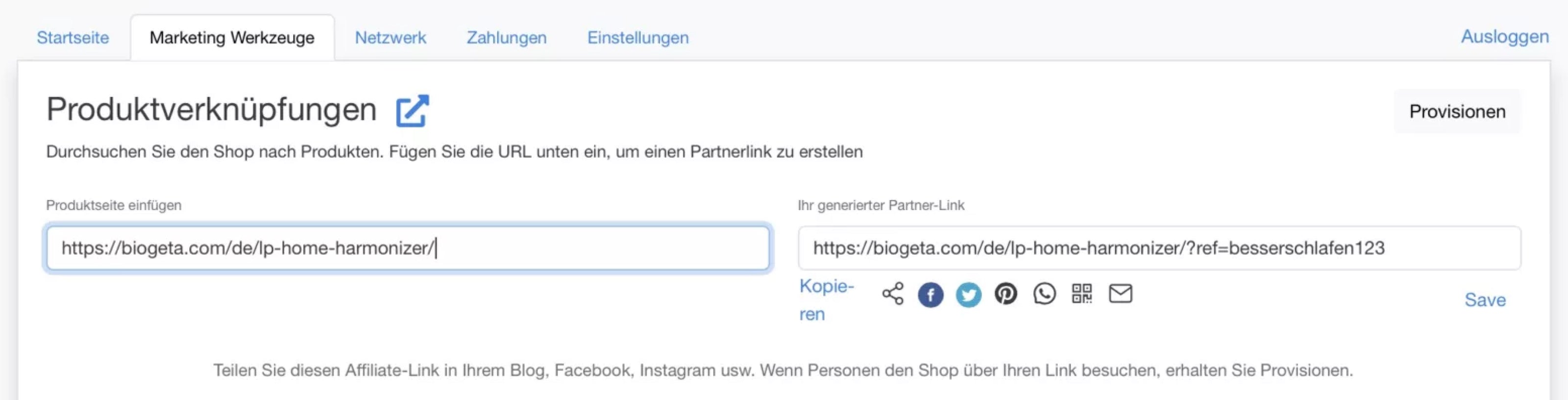Select the Marketing Werkzeuge tab
Viewport: 1568px width, 400px height.
click(x=232, y=38)
